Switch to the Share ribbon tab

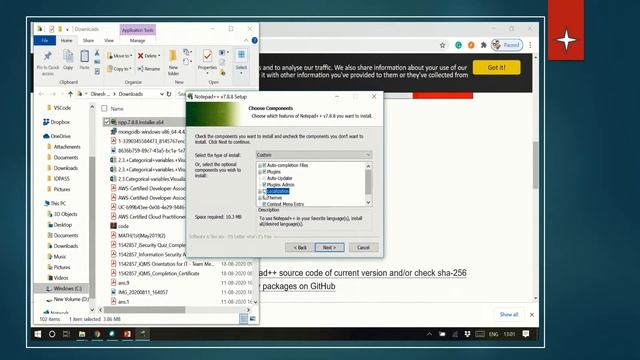(x=88, y=40)
